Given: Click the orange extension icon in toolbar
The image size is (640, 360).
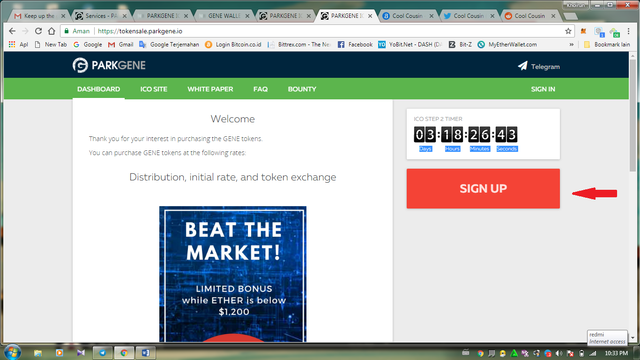Looking at the screenshot, I should click(583, 31).
